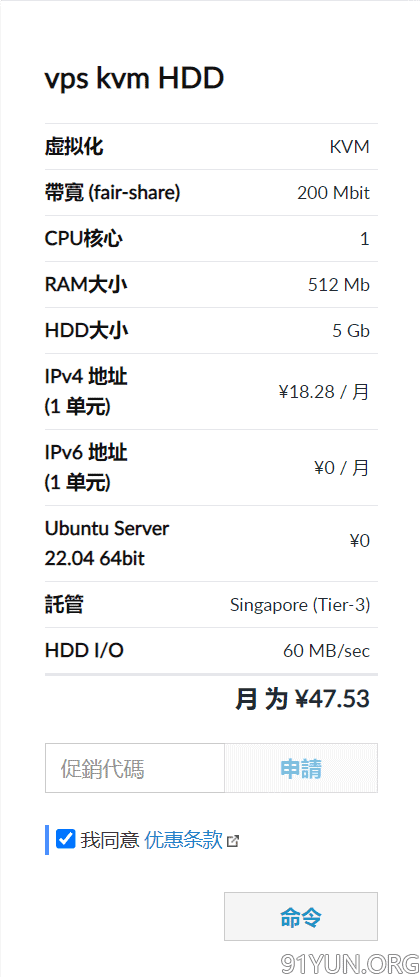Click the 200 Mbit bandwidth value
Screen dimensions: 420x977
(333, 193)
